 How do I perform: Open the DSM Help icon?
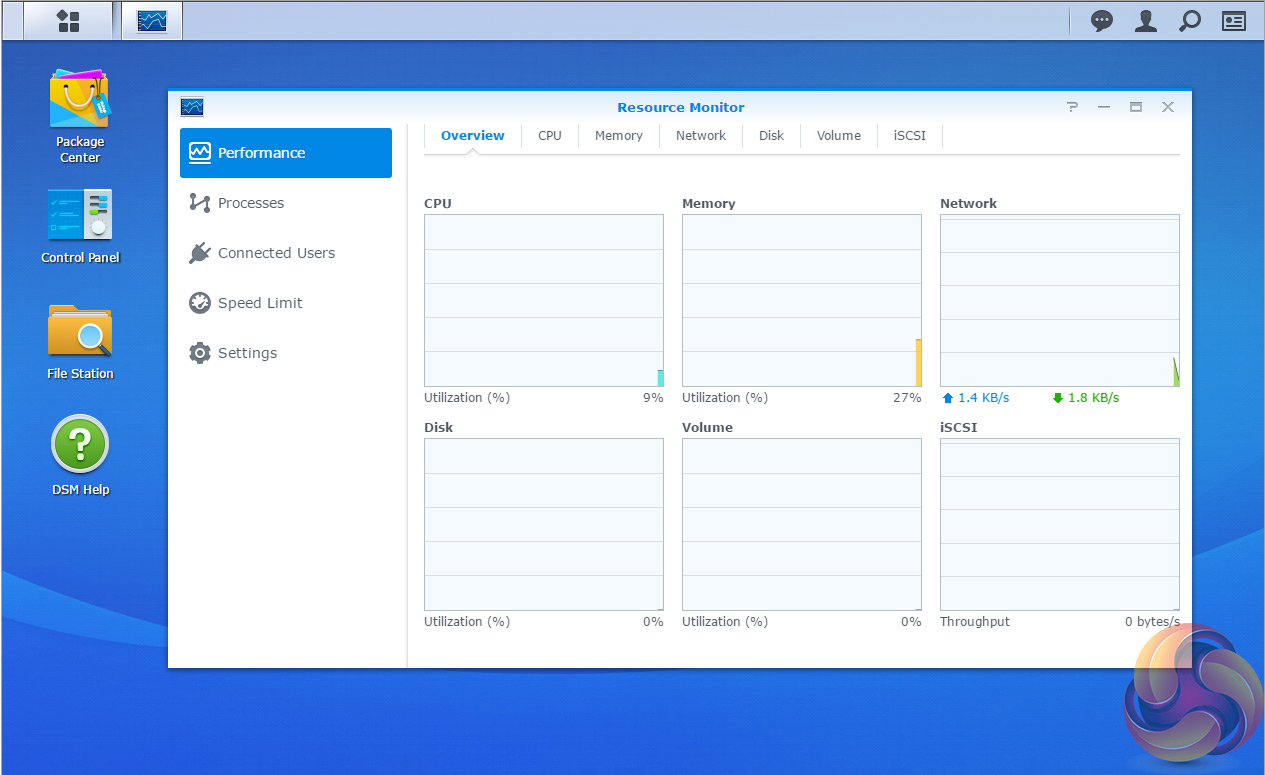[x=80, y=445]
